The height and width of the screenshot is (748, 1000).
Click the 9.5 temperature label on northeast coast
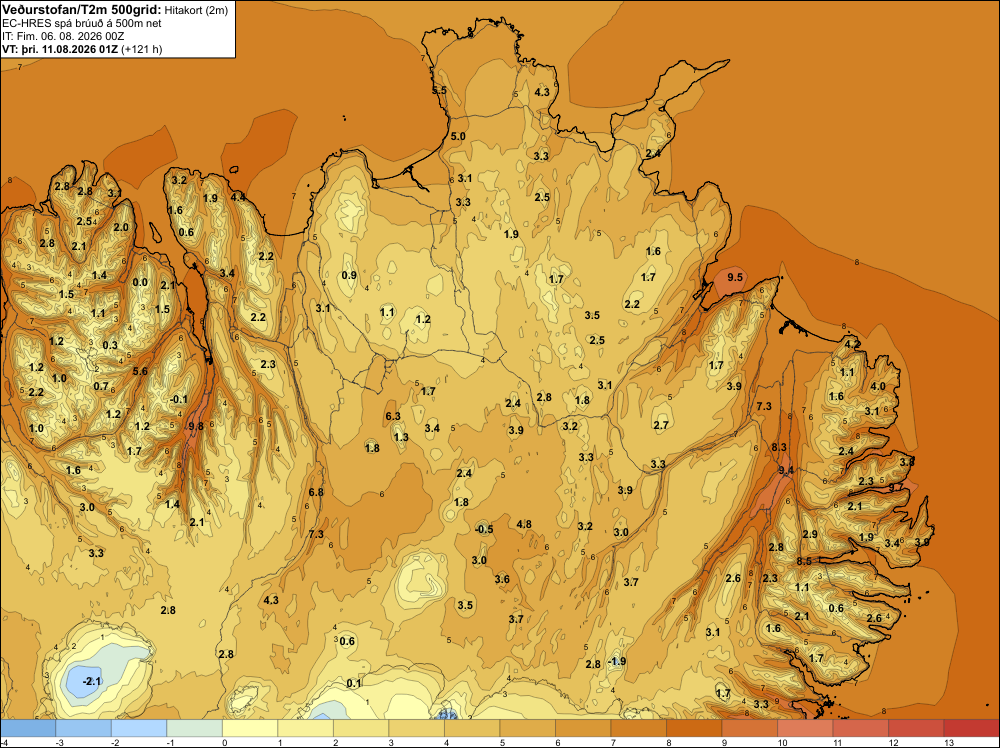click(x=735, y=277)
